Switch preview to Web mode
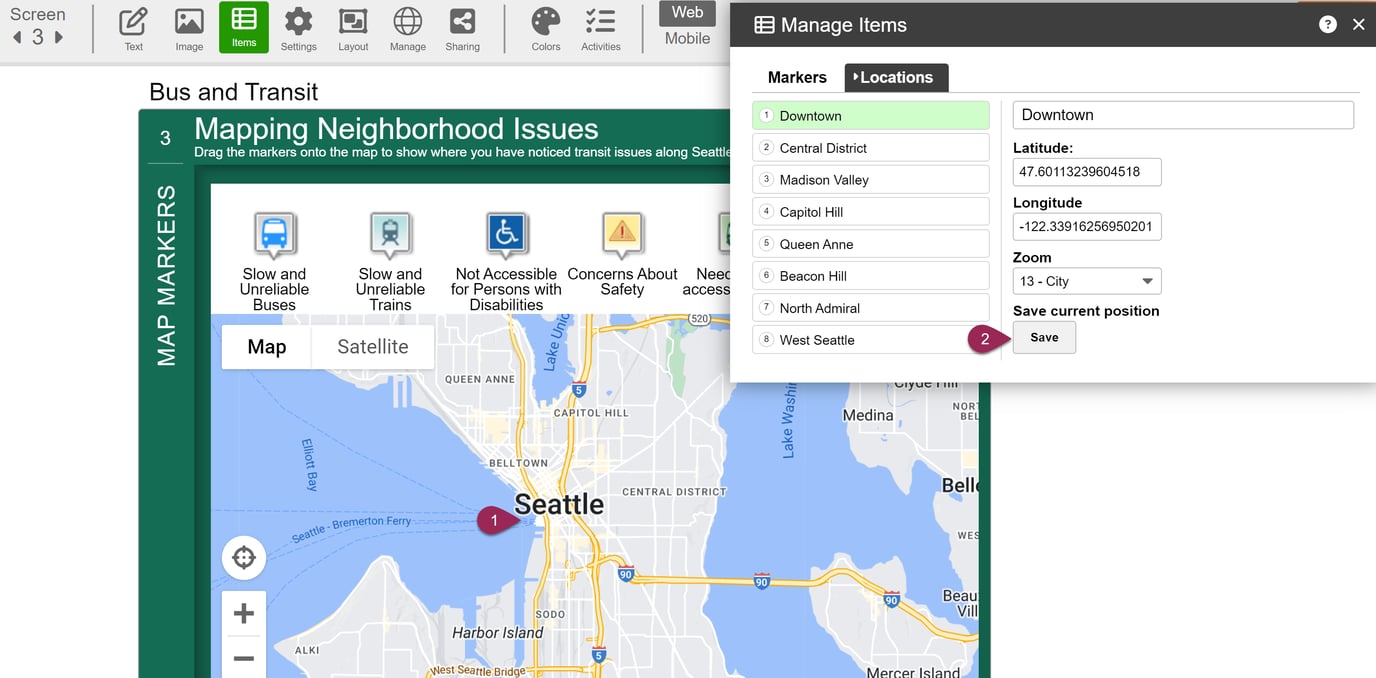 pyautogui.click(x=687, y=13)
